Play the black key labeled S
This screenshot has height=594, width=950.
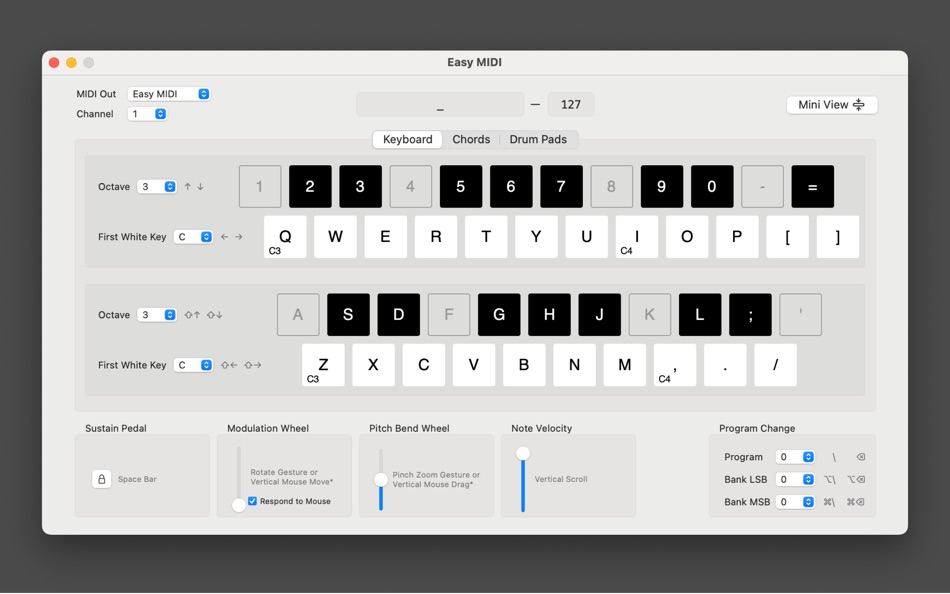click(348, 315)
